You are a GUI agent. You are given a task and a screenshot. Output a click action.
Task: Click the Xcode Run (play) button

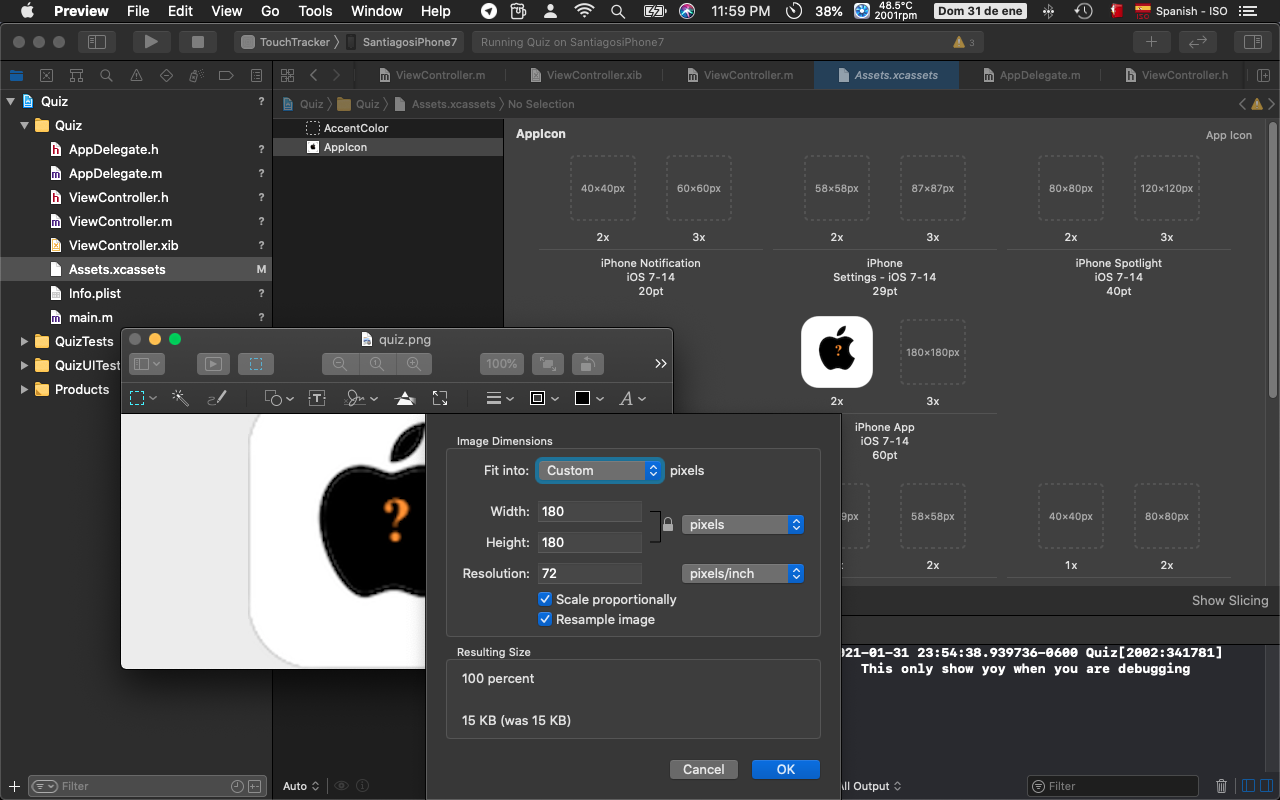tap(151, 42)
